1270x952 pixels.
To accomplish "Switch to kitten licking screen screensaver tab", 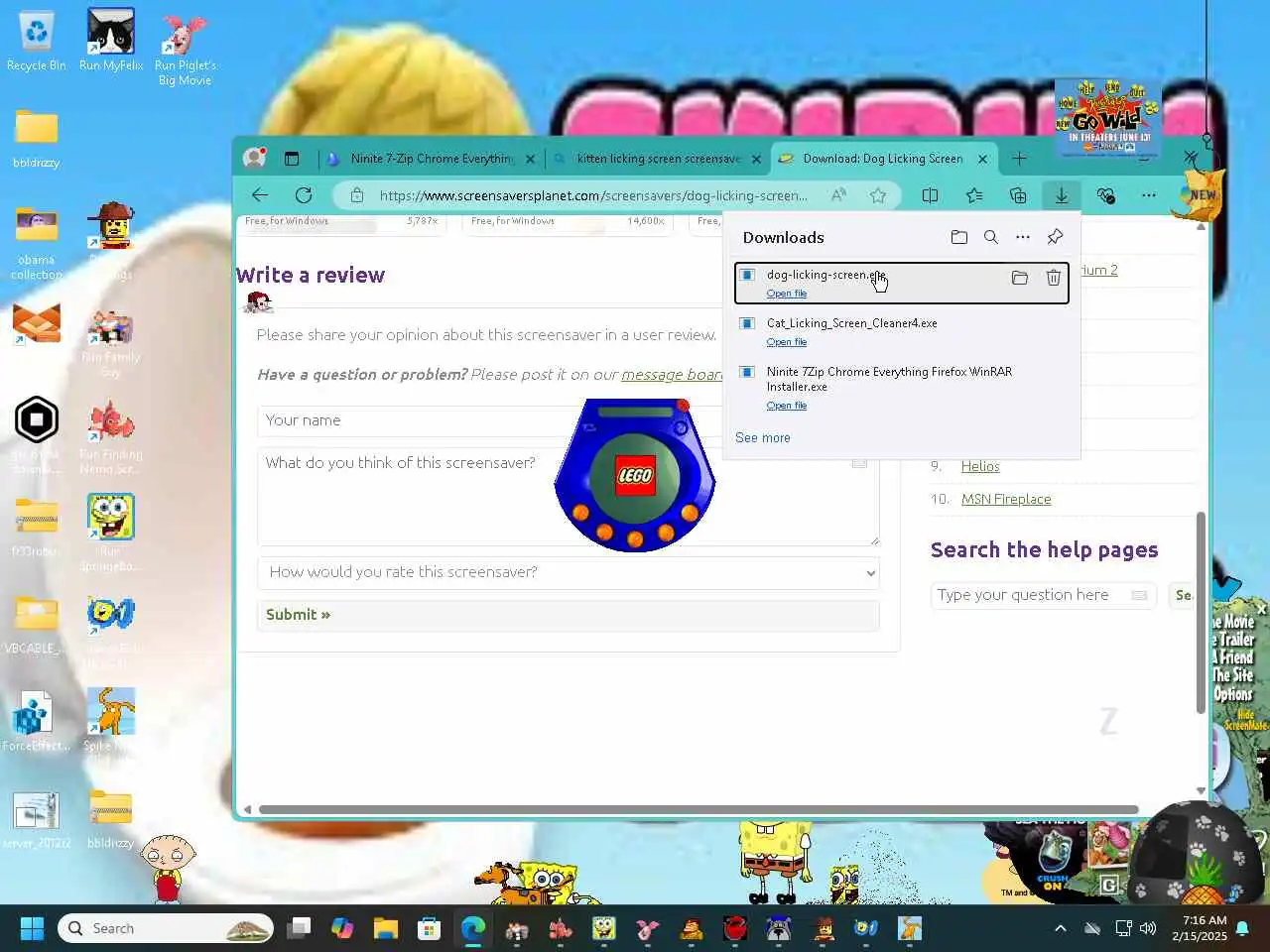I will [x=658, y=159].
